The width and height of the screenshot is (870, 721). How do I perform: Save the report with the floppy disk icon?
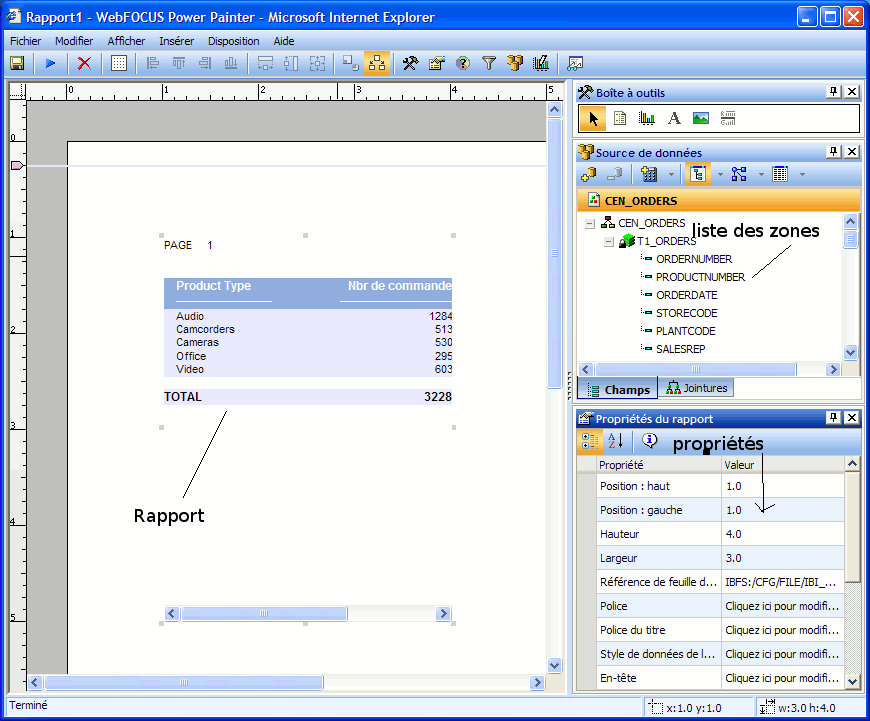(17, 63)
